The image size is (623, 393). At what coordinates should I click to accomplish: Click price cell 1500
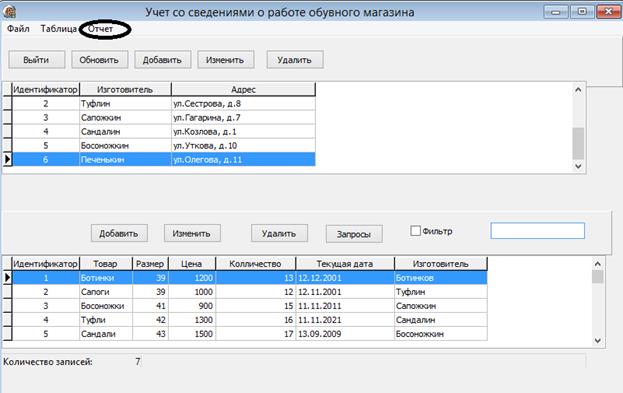(192, 334)
